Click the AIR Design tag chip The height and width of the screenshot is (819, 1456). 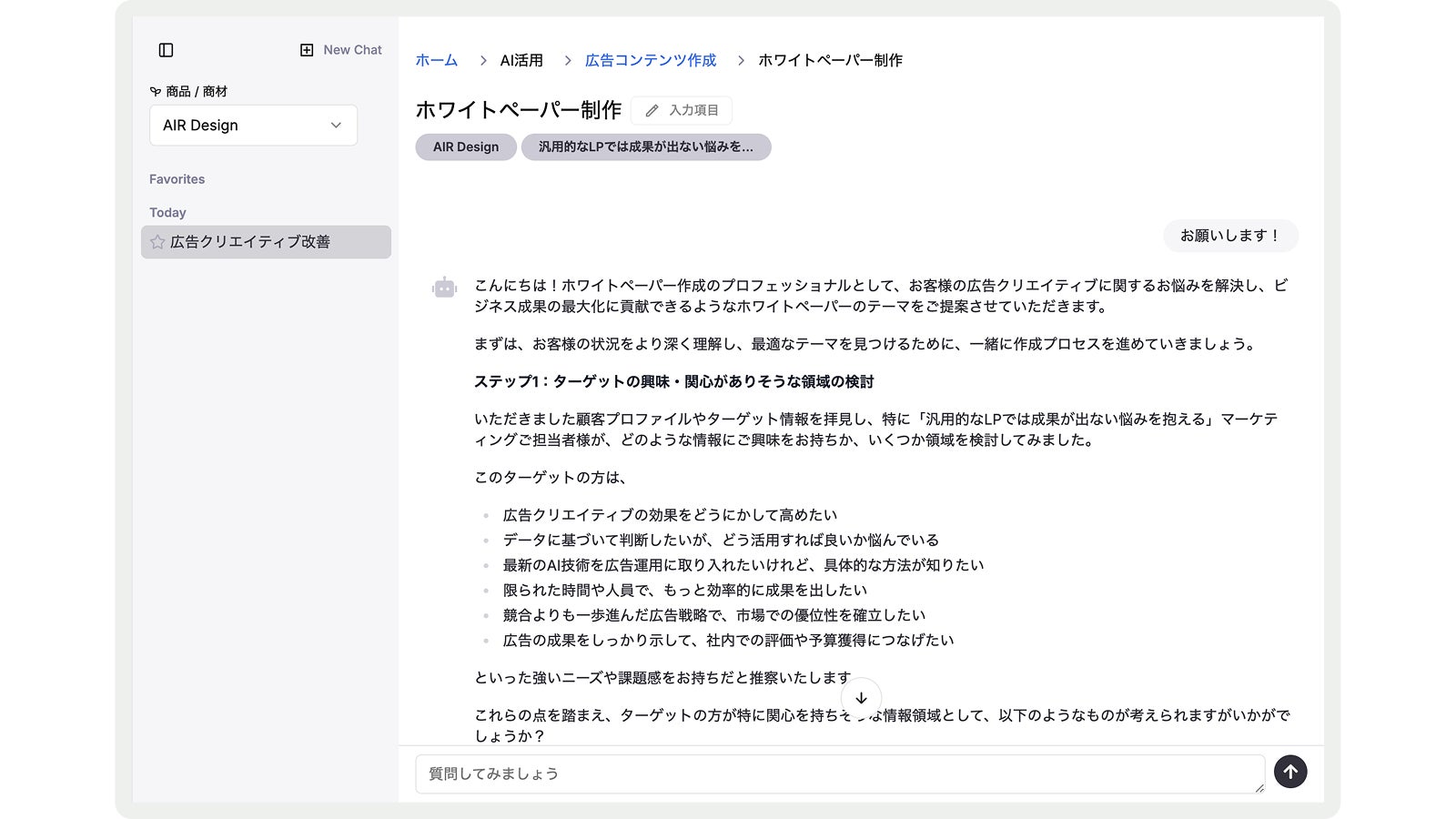click(x=465, y=147)
